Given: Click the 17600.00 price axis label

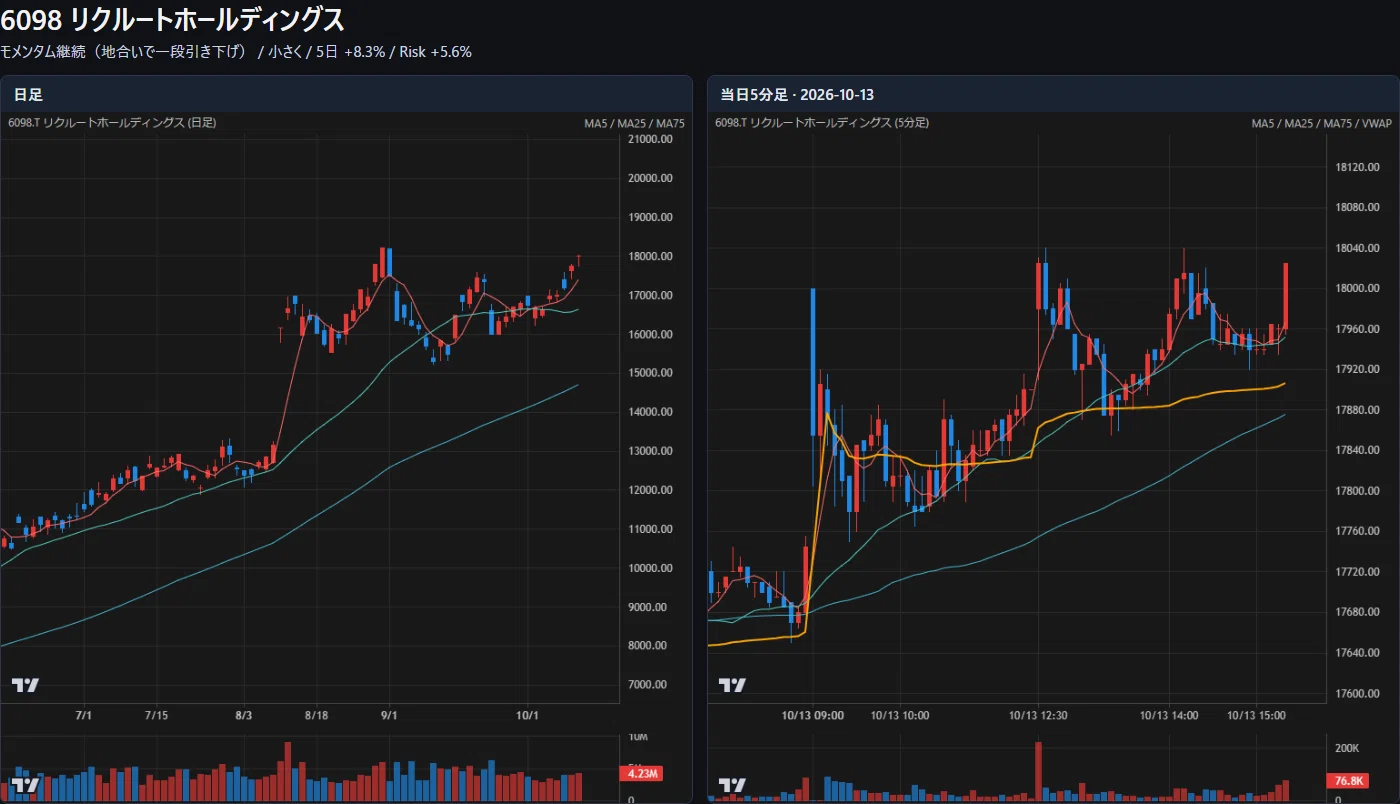Looking at the screenshot, I should pos(1358,693).
